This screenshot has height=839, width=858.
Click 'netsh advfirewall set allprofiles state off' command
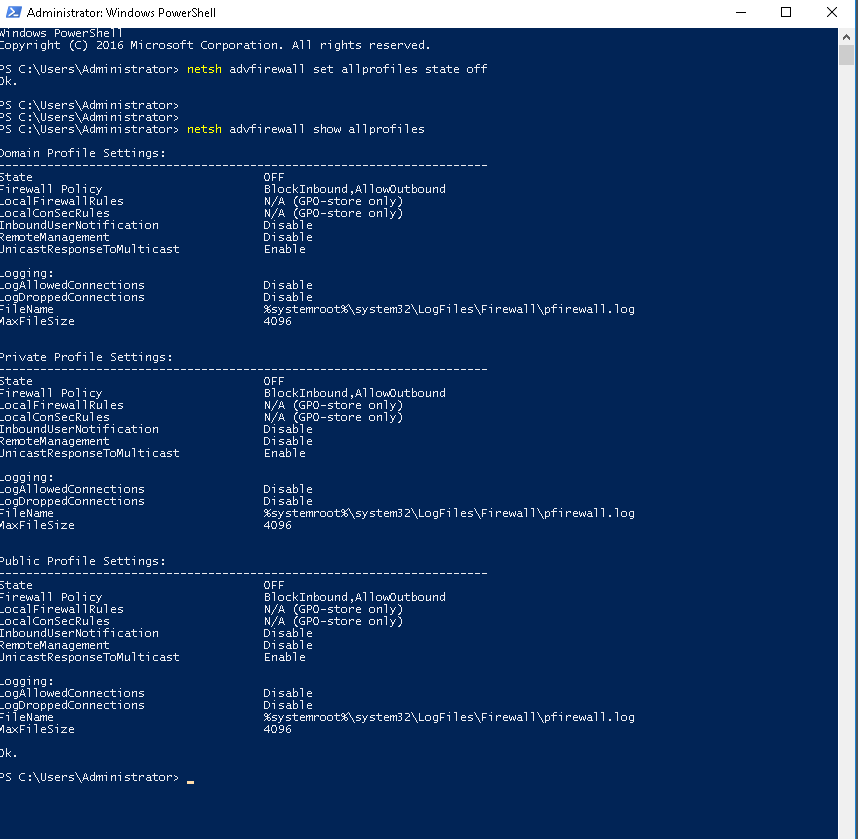click(x=337, y=69)
